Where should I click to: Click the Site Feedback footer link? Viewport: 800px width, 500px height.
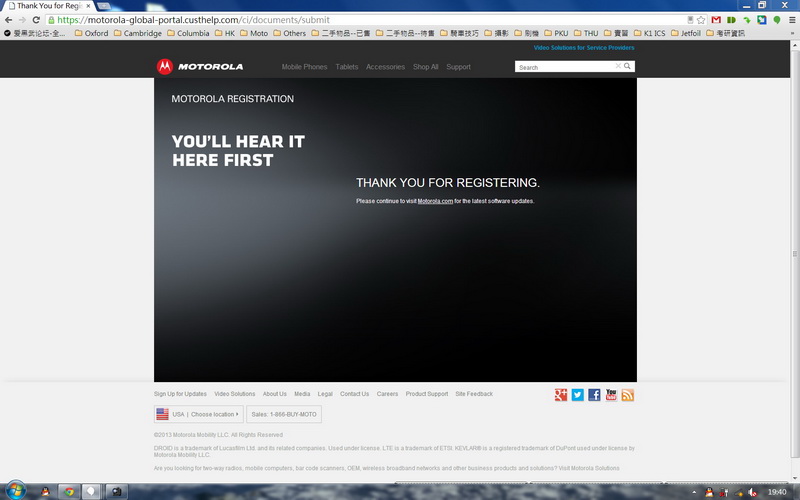point(474,394)
